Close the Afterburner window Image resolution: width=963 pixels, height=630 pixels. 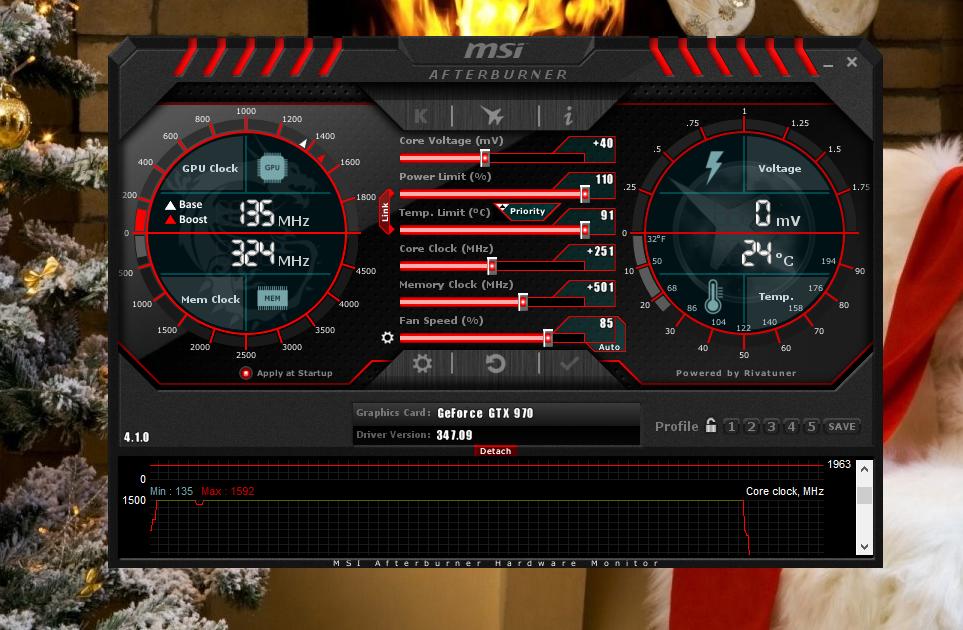[x=852, y=61]
